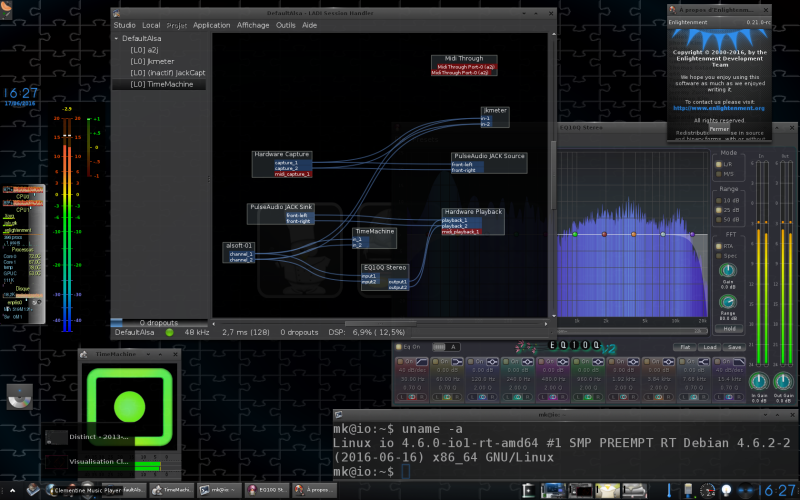
Task: Click the In Gain knob
Action: coord(758,381)
